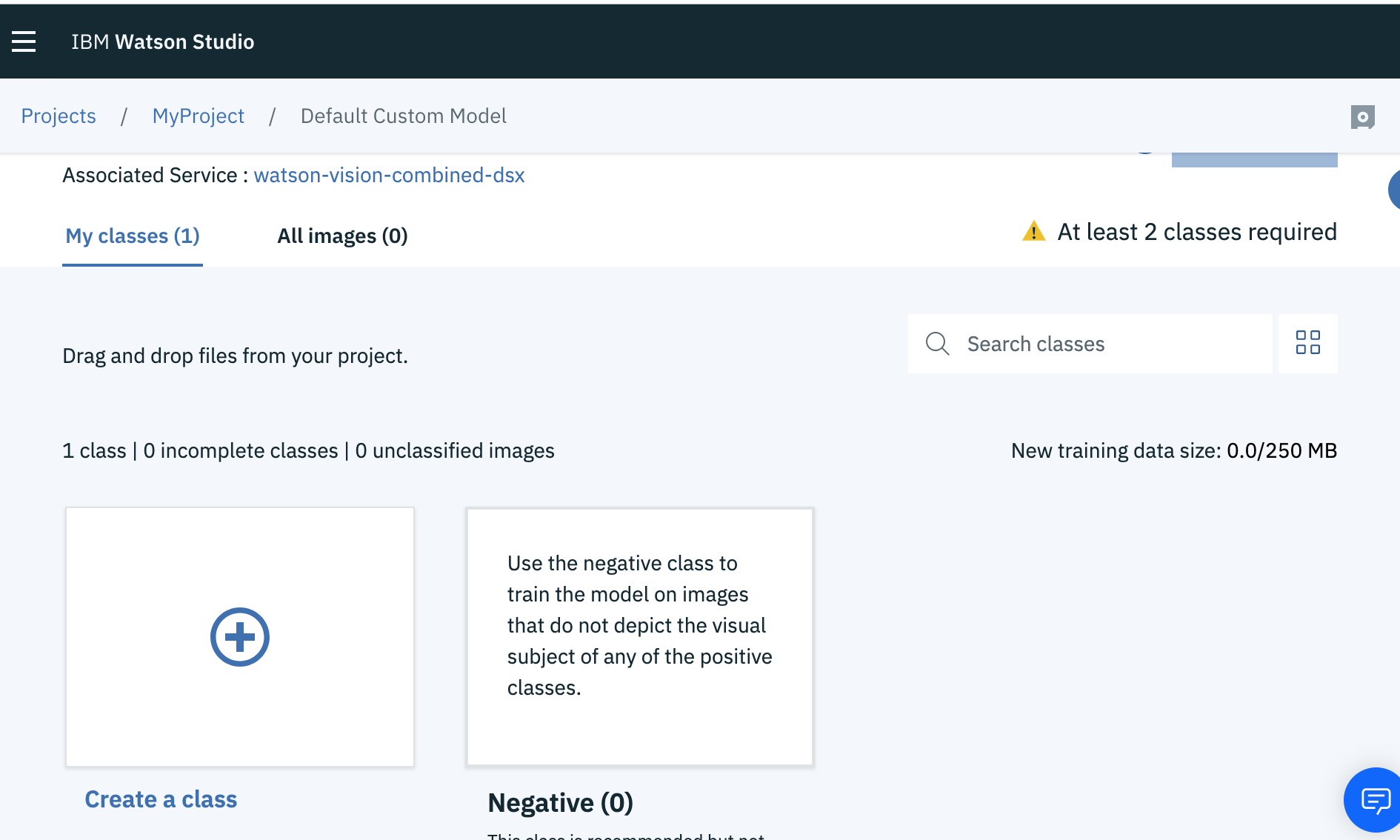Switch to grid view using the four-squares icon
This screenshot has width=1400, height=840.
click(x=1307, y=343)
